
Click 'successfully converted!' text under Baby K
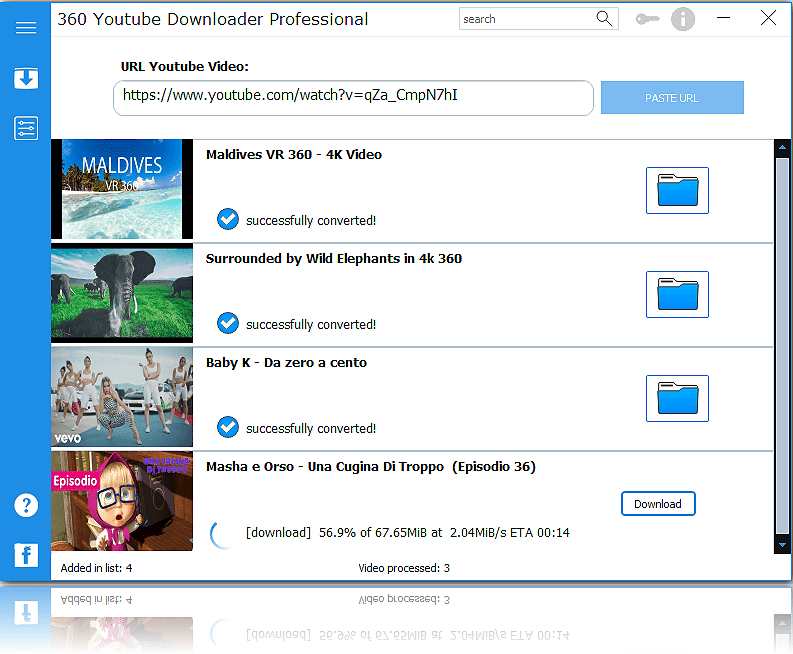pyautogui.click(x=311, y=429)
